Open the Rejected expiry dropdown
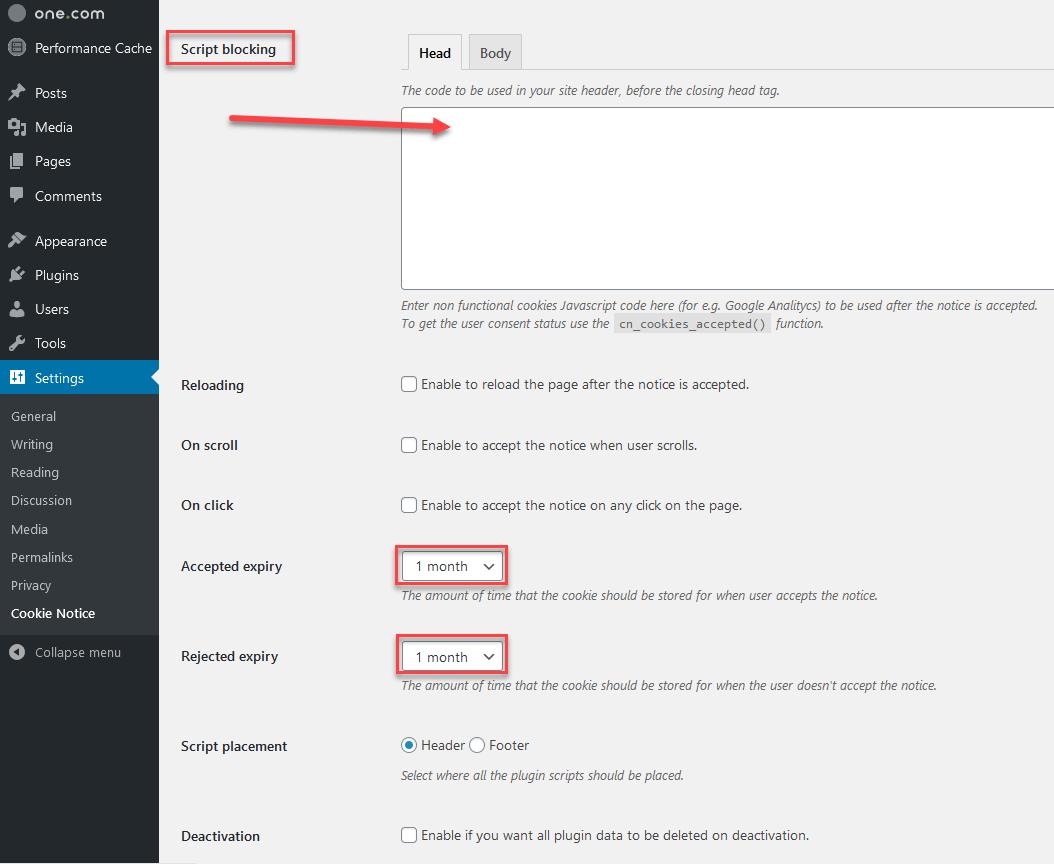Screen dimensions: 1054x864 [451, 656]
